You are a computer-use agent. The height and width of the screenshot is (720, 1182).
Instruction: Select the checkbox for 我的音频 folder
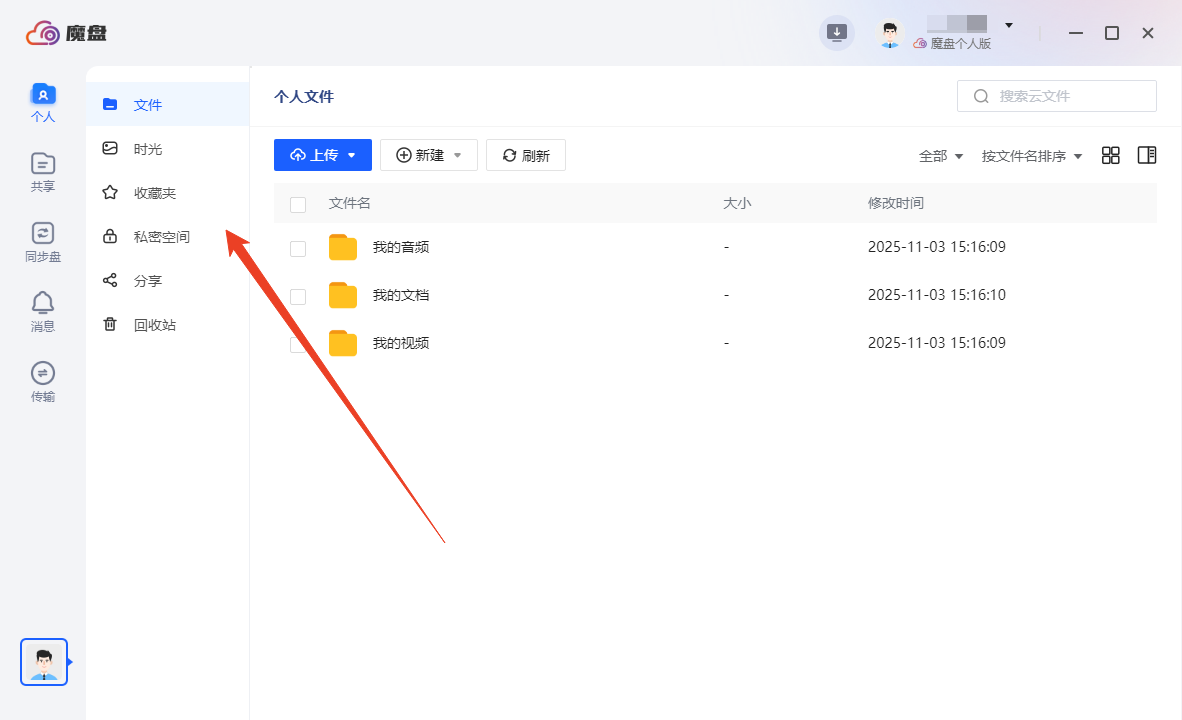coord(297,248)
